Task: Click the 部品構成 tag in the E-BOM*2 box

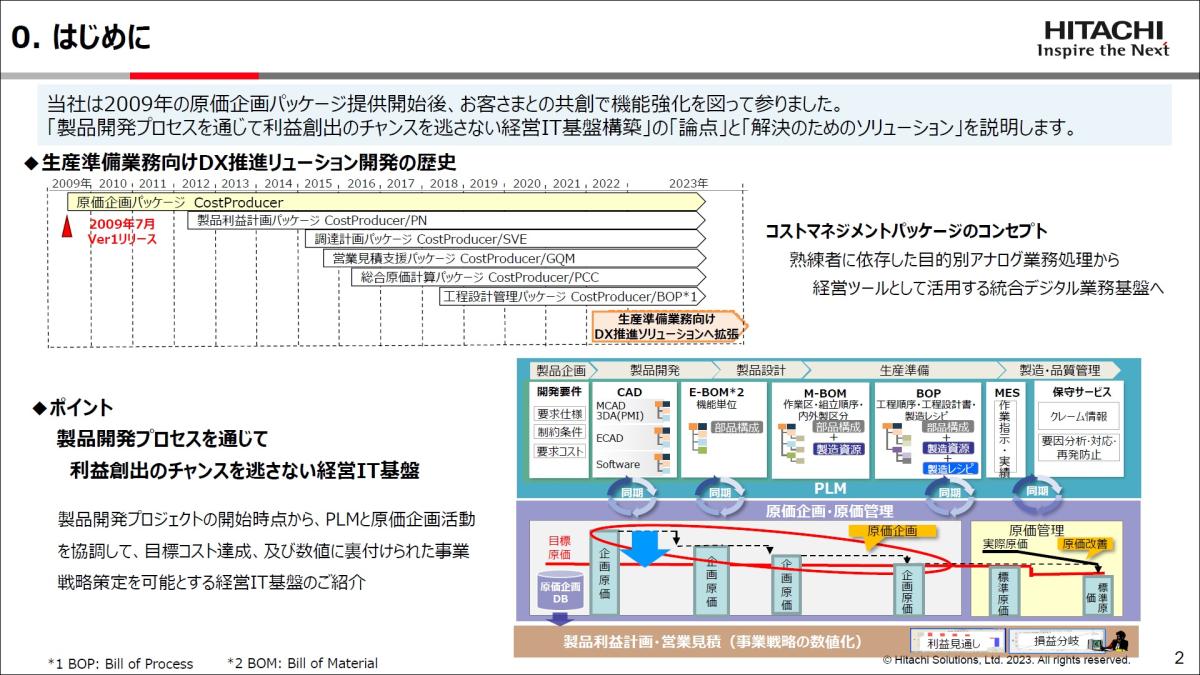Action: coord(738,427)
